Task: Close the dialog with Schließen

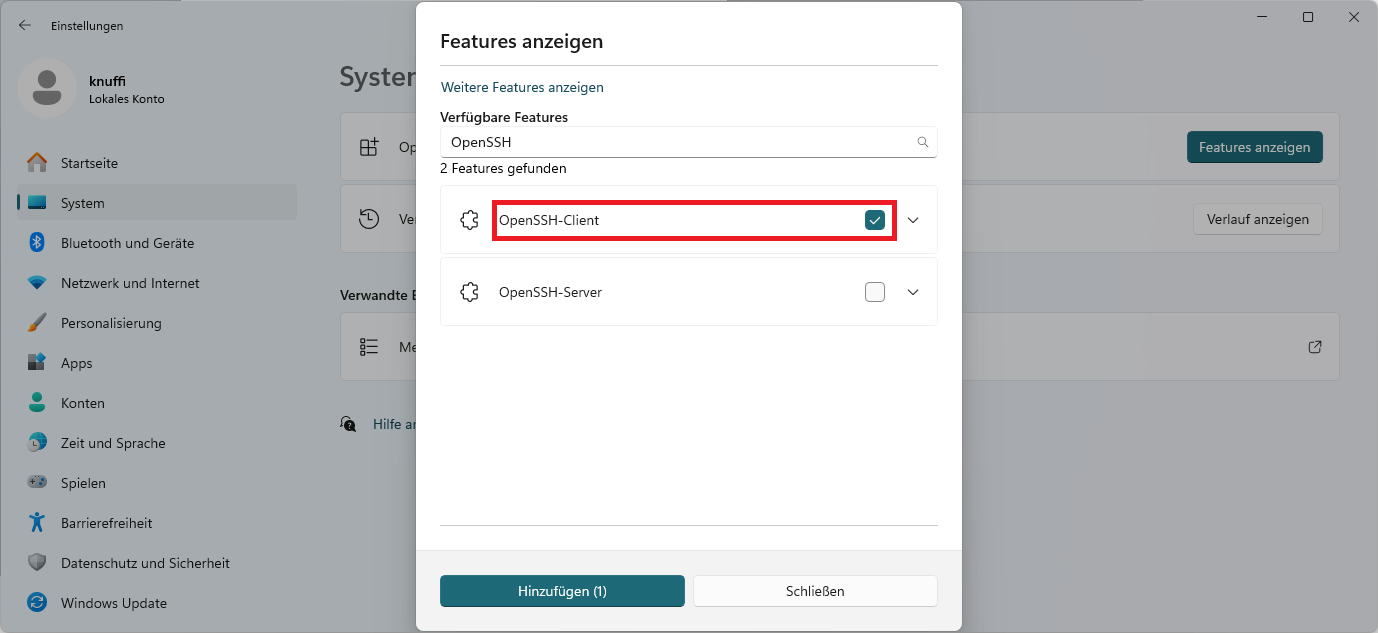Action: (x=814, y=590)
